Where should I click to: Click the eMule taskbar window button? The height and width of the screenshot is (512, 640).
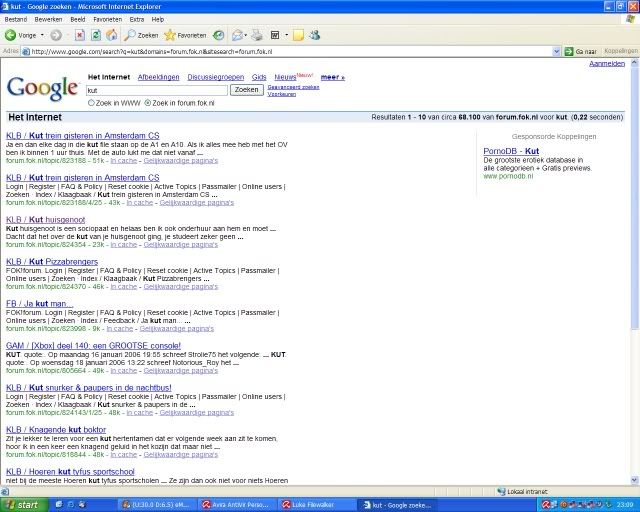(158, 505)
